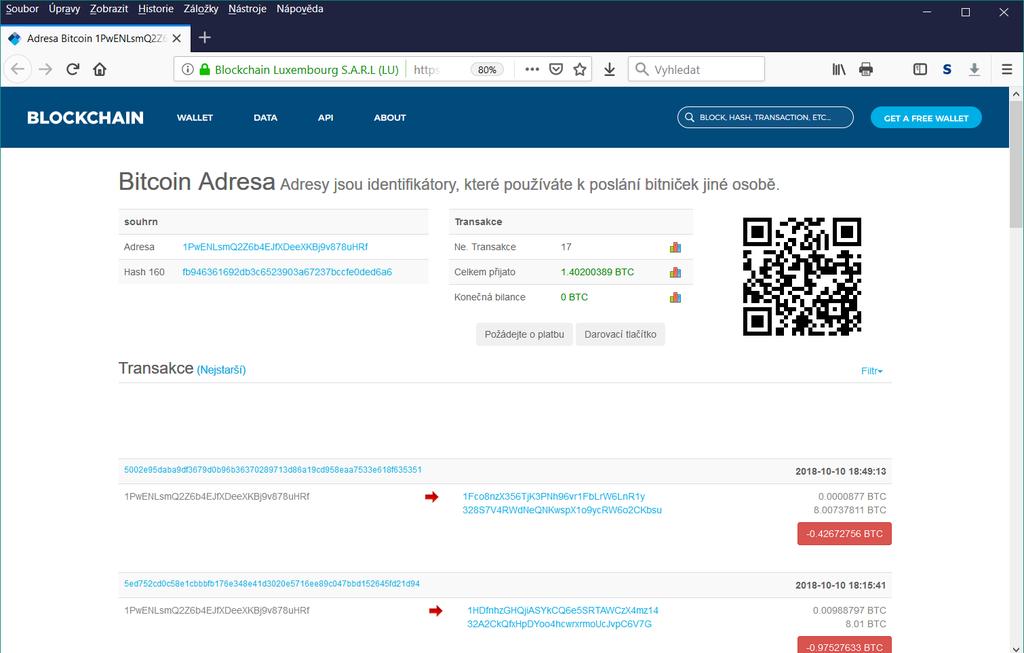This screenshot has width=1024, height=653.
Task: Click the blue S extension icon
Action: point(947,69)
